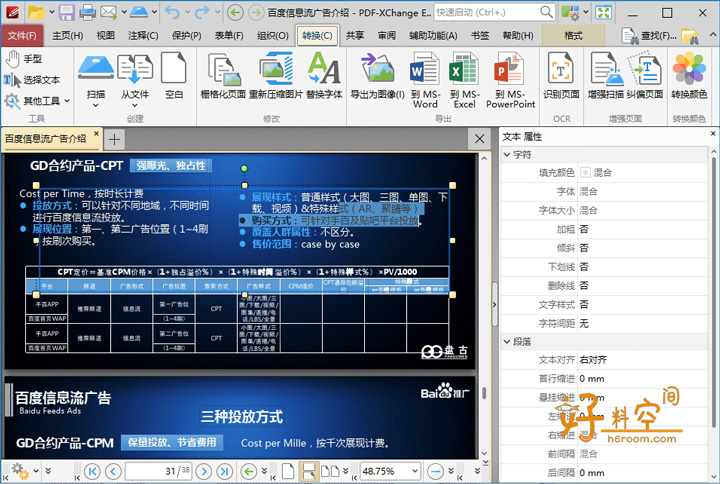Export to MS-Excel

pos(464,81)
